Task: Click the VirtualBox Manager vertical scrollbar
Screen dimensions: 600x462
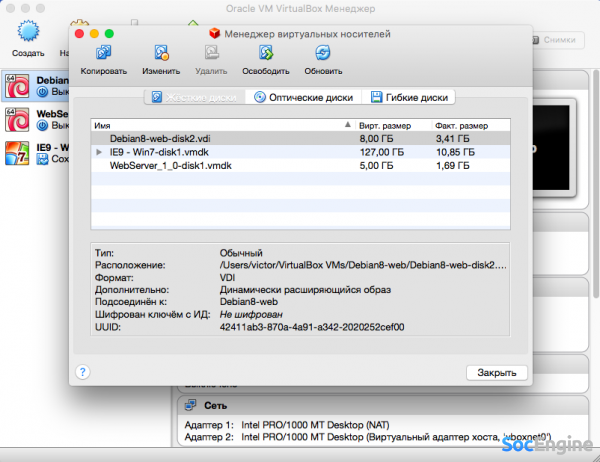Action: click(x=596, y=184)
